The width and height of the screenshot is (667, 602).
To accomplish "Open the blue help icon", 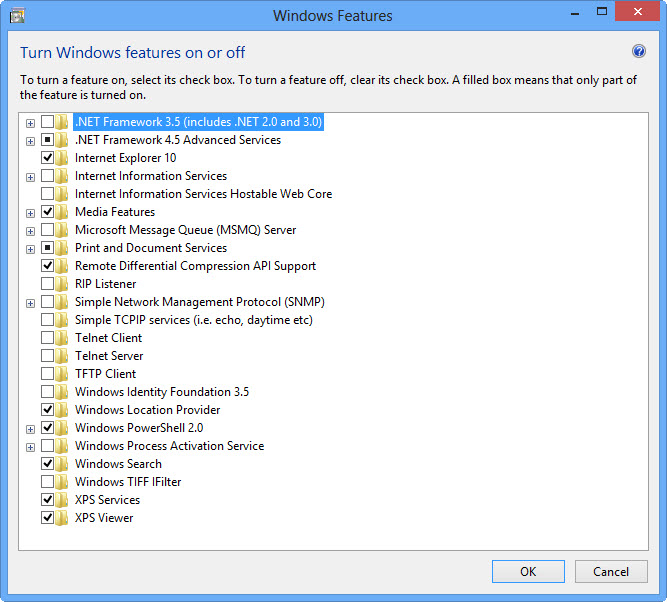I will tap(638, 51).
